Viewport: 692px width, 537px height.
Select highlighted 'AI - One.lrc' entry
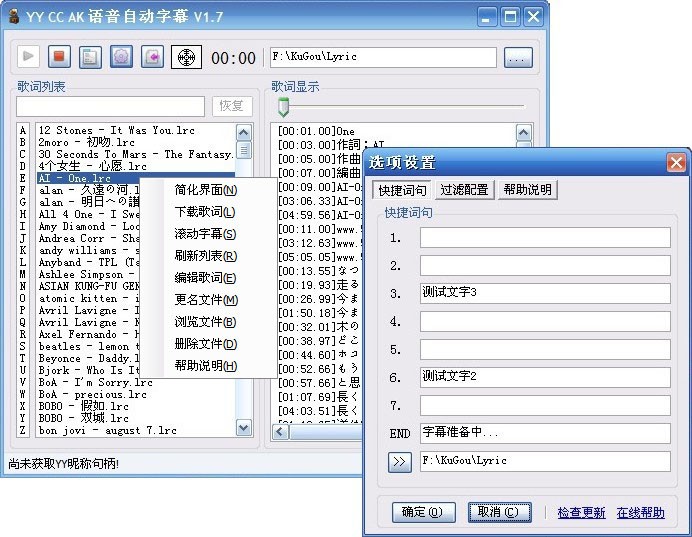(x=136, y=178)
